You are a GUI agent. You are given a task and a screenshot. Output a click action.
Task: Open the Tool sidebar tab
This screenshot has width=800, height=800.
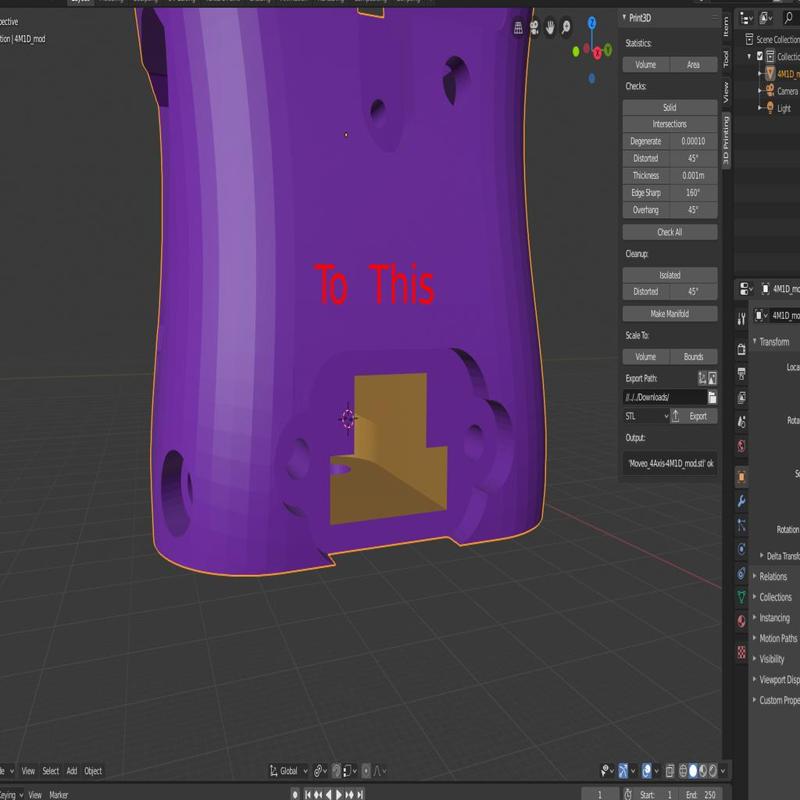pos(726,59)
